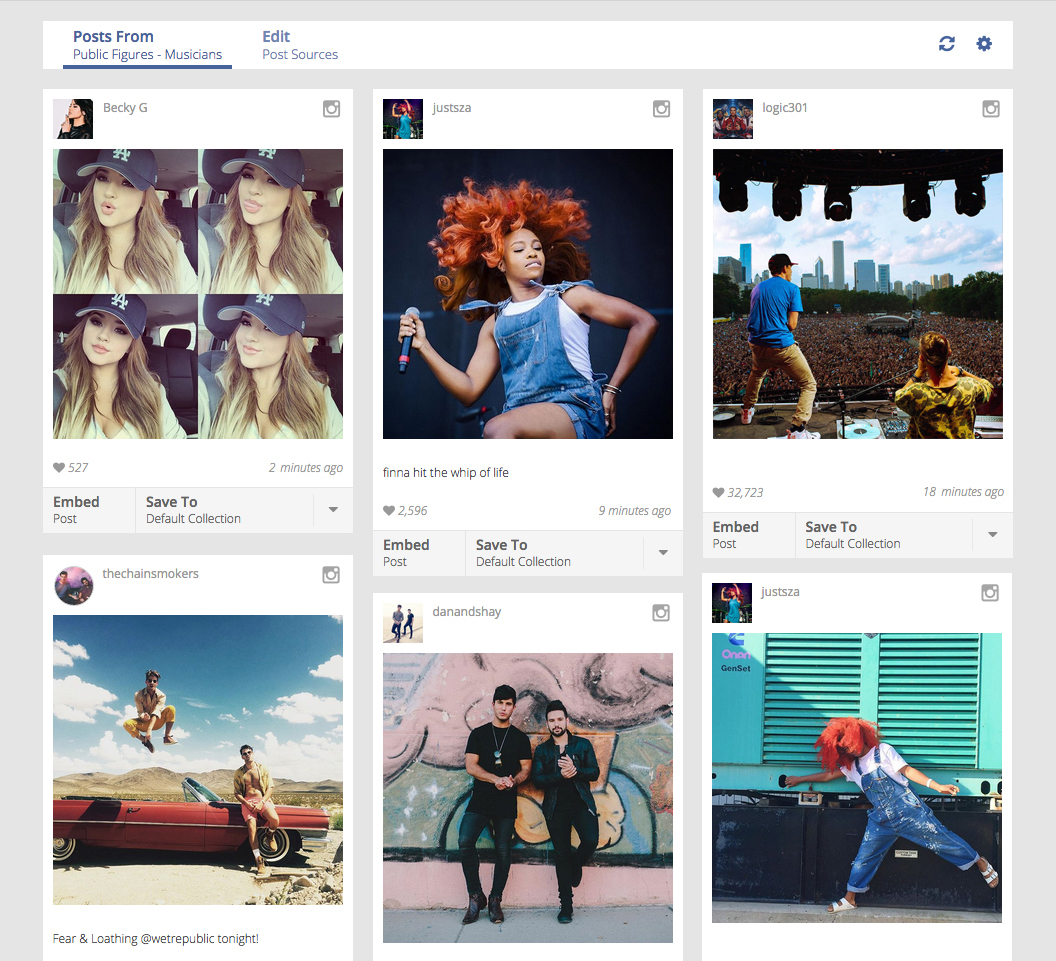The image size is (1056, 961).
Task: Click the Instagram icon on logic301's post
Action: tap(990, 108)
